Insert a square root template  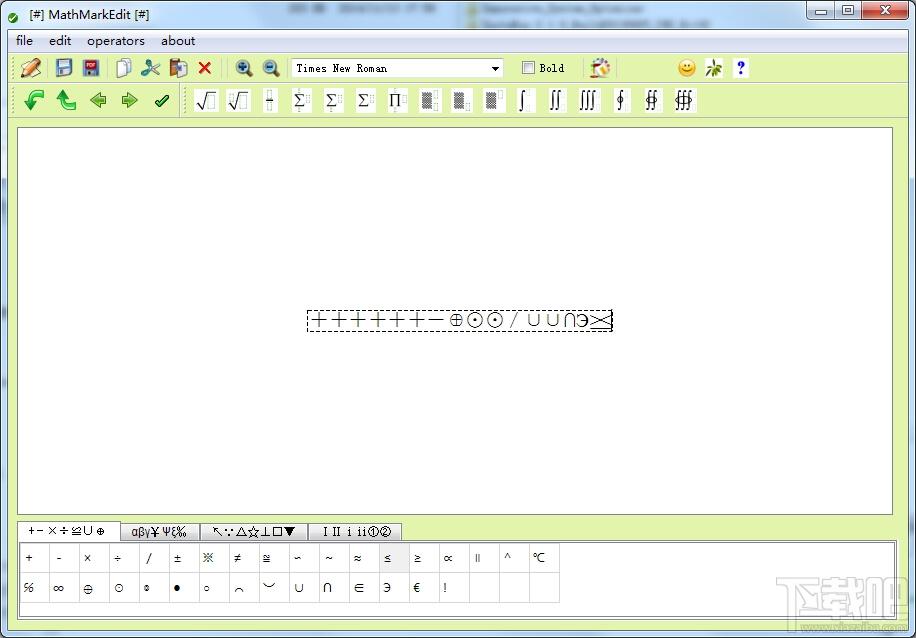click(206, 100)
